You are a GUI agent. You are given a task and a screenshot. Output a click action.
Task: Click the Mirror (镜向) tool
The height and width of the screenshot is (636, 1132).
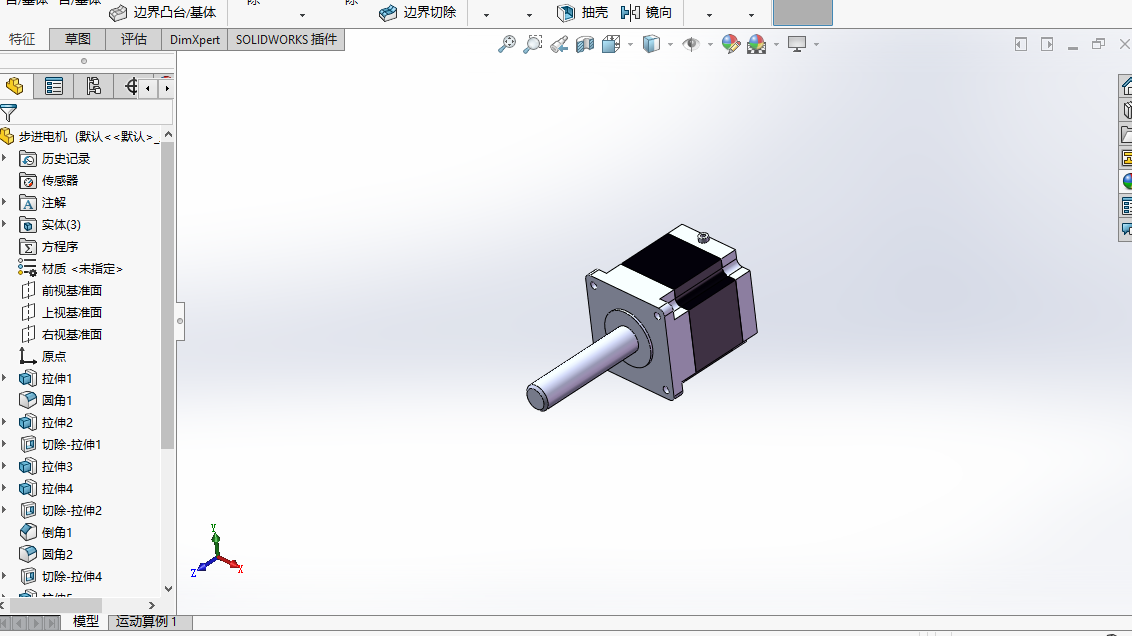(x=646, y=12)
